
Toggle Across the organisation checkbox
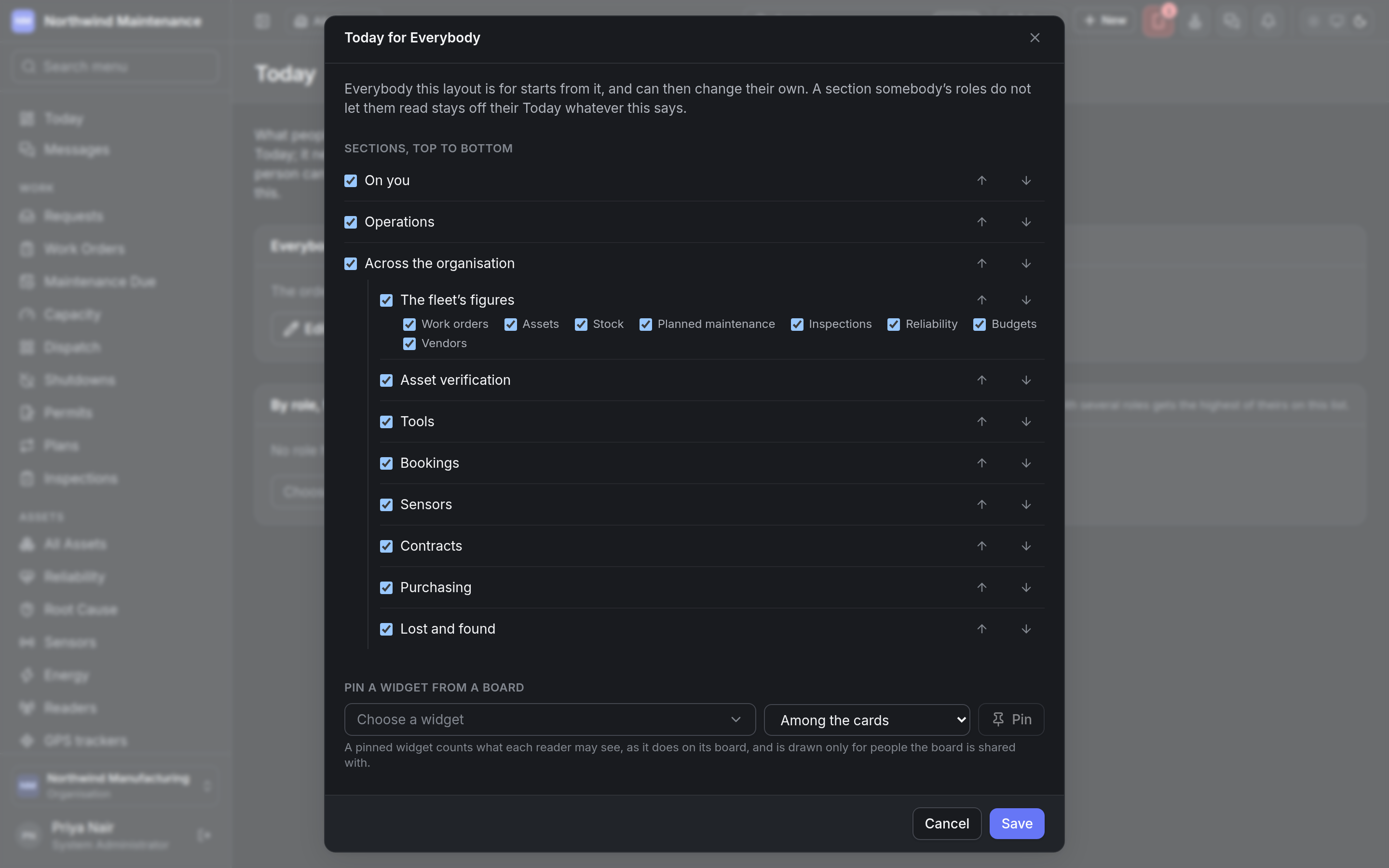[x=350, y=263]
